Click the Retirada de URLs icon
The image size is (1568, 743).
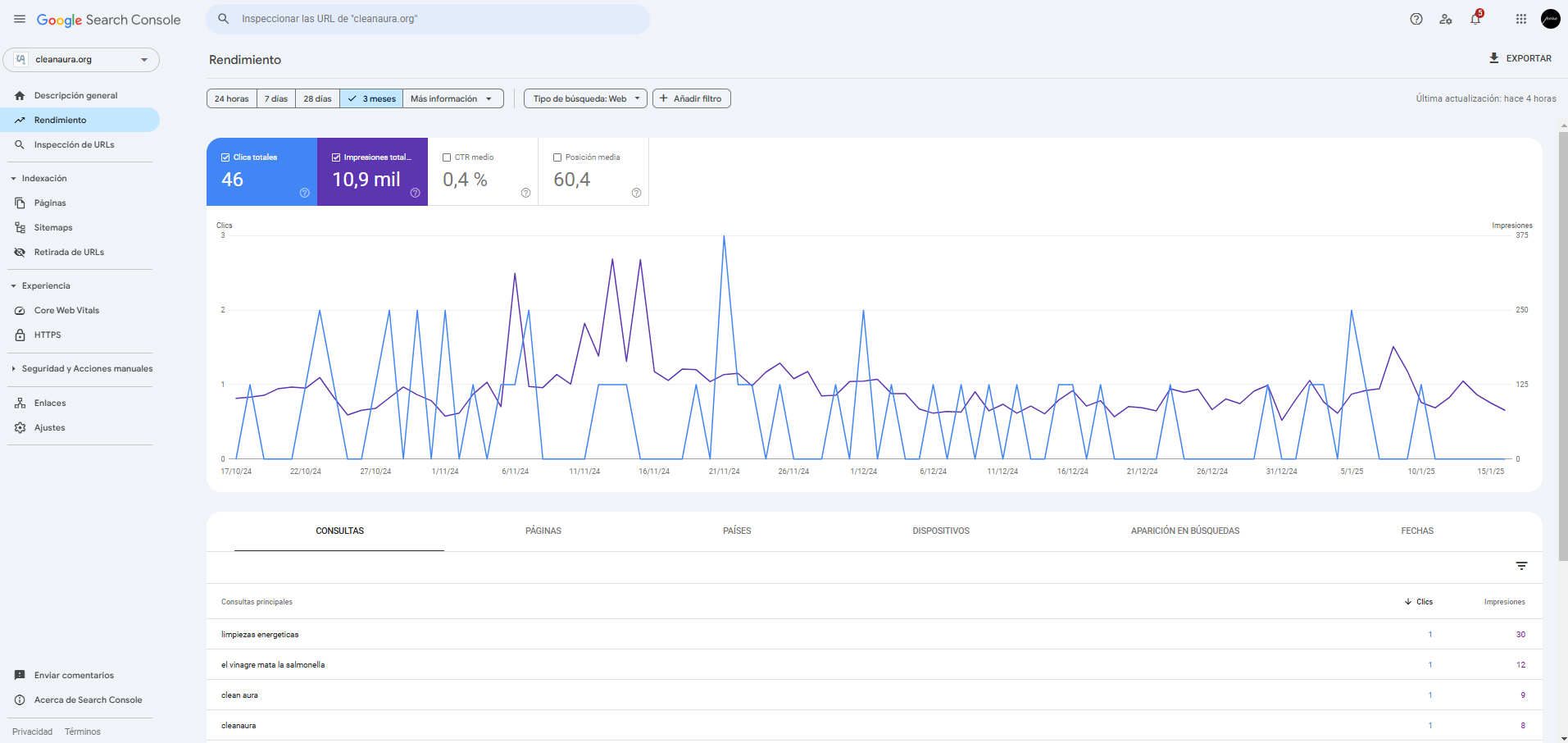pyautogui.click(x=20, y=252)
